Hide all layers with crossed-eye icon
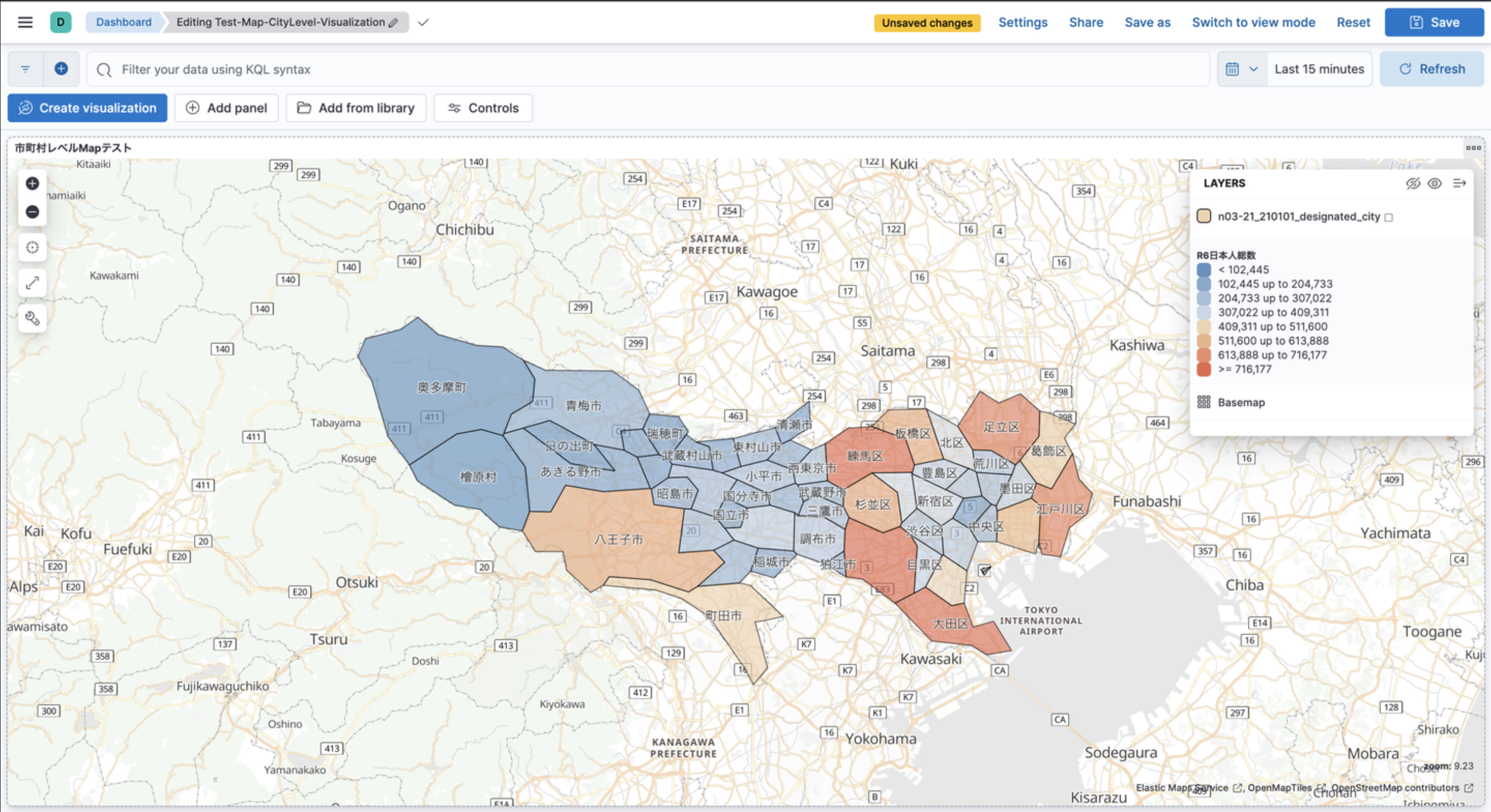The image size is (1491, 812). tap(1413, 183)
